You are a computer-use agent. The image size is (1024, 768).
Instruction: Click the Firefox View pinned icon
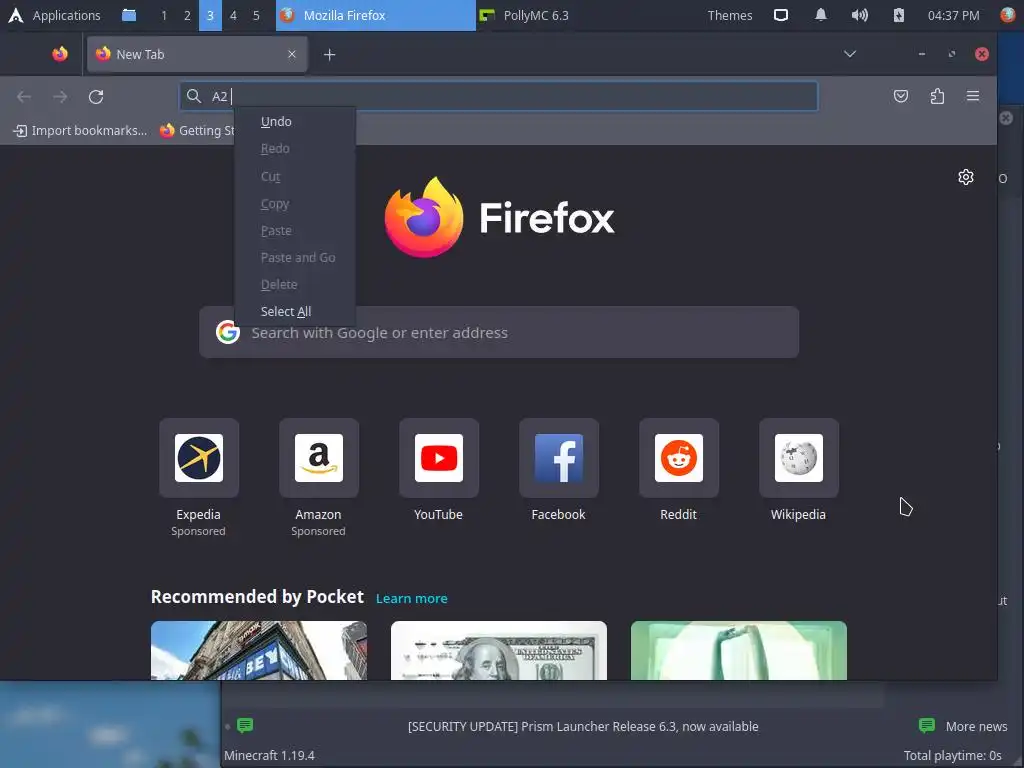tap(60, 54)
